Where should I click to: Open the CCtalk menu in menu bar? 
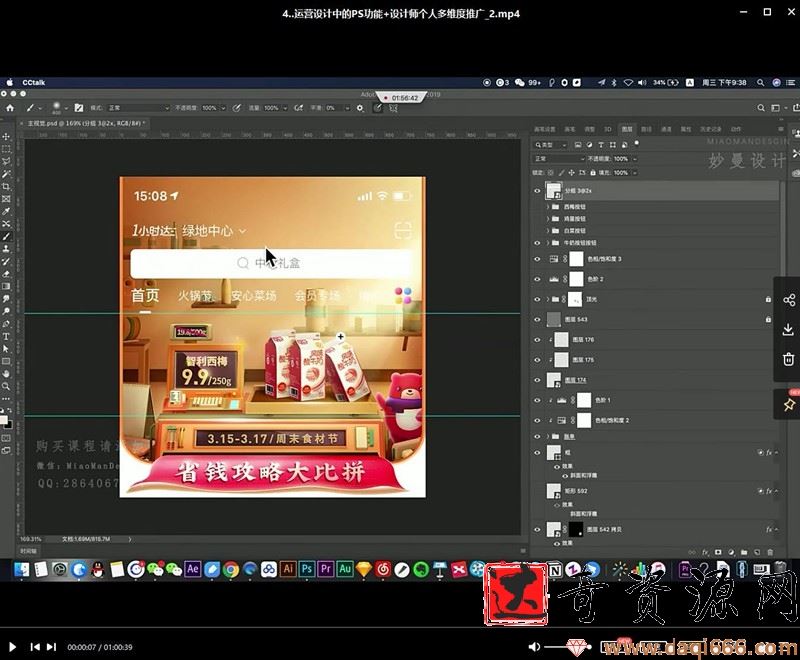(34, 83)
